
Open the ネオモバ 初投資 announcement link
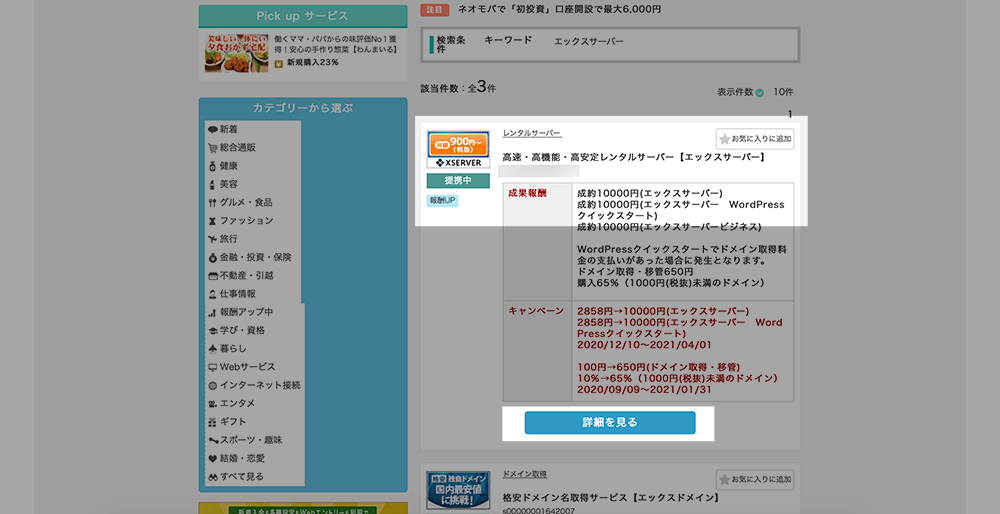560,10
